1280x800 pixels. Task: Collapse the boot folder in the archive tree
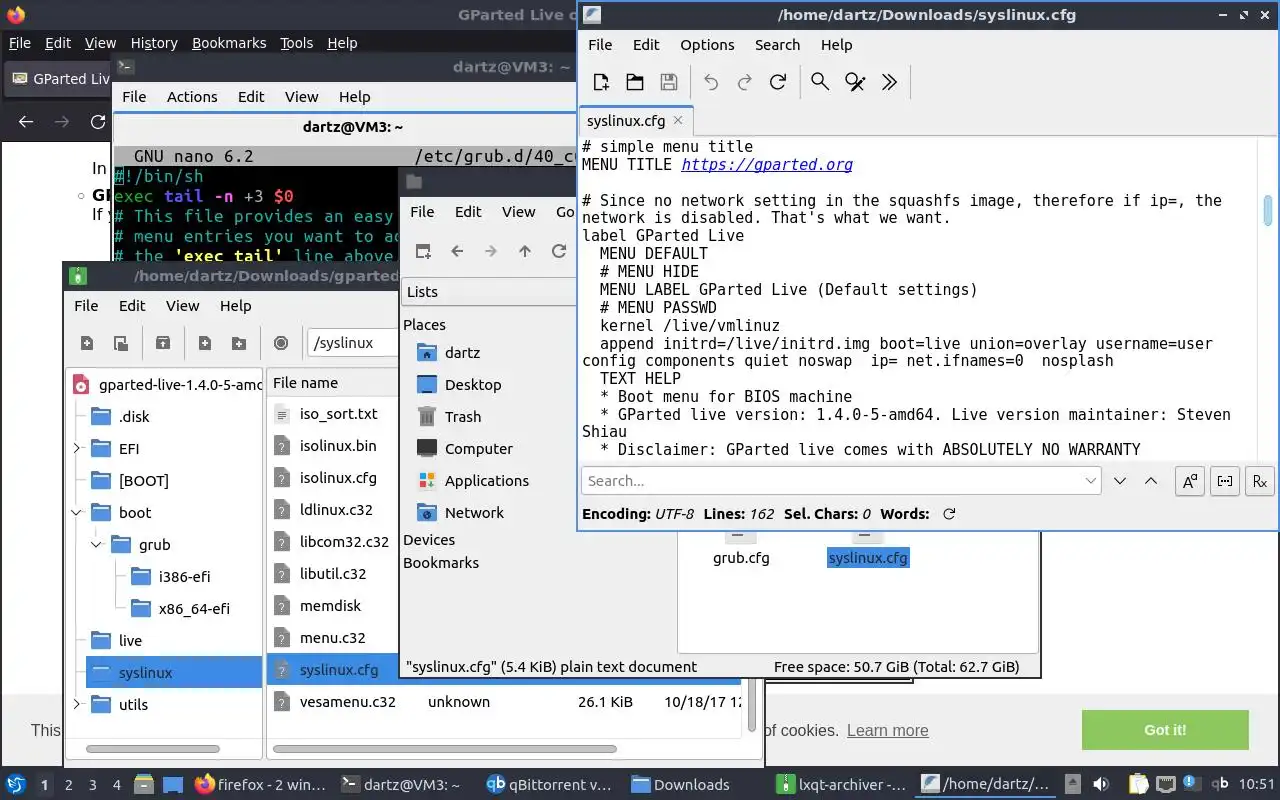[x=77, y=513]
